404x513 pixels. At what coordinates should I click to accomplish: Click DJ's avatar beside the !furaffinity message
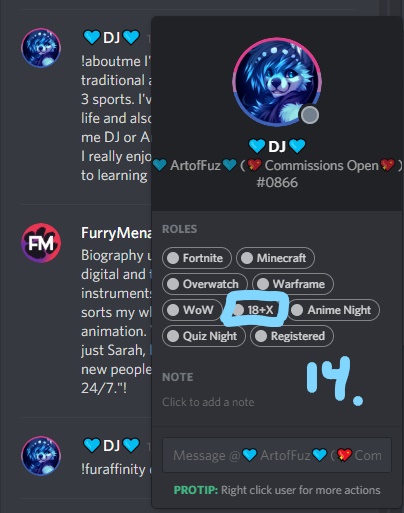click(x=41, y=456)
